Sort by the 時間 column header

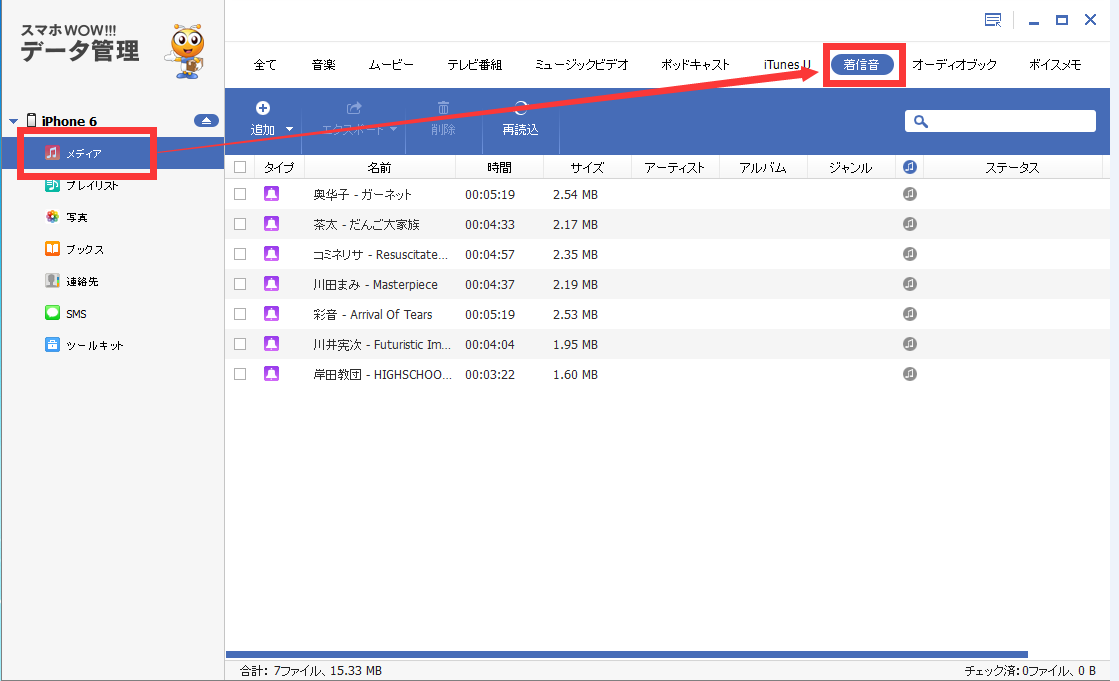point(499,167)
